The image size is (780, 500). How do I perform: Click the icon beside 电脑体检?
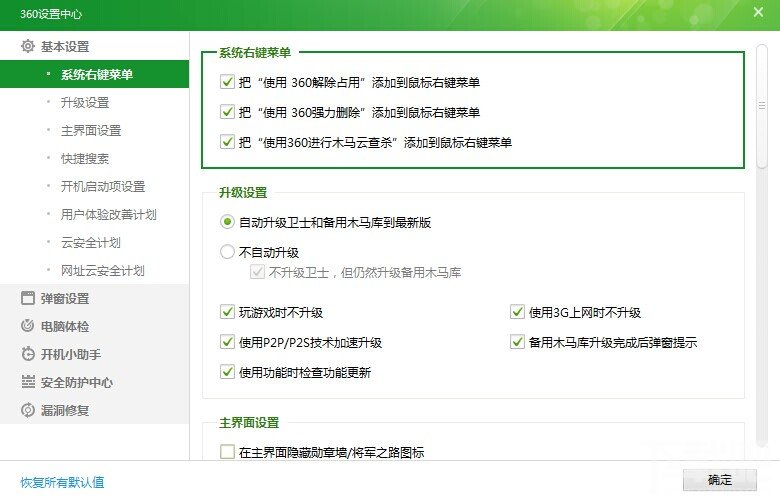[28, 326]
